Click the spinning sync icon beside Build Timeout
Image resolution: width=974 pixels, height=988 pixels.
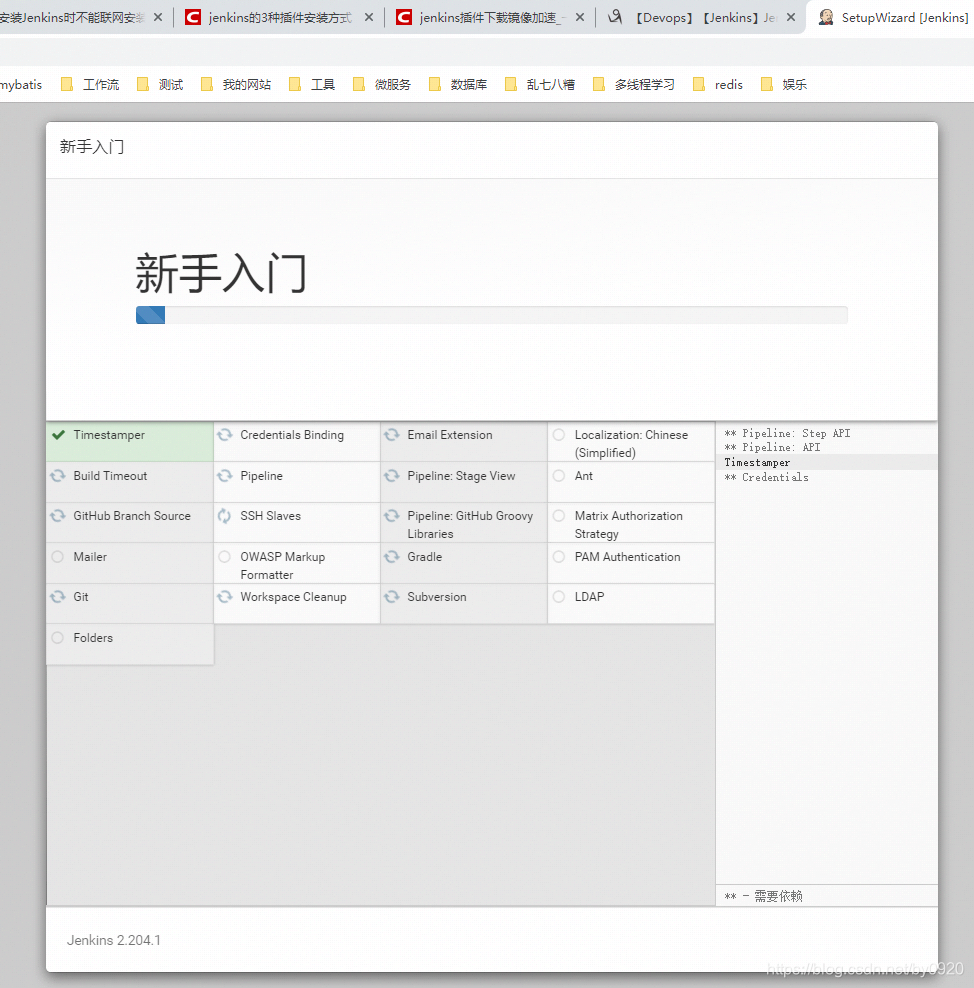(58, 476)
